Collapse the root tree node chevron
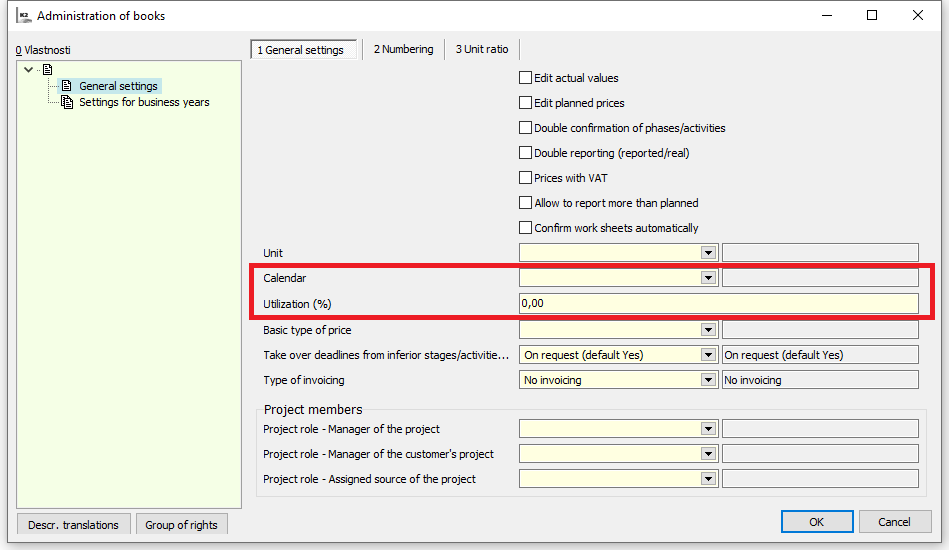The height and width of the screenshot is (550, 949). (x=28, y=69)
